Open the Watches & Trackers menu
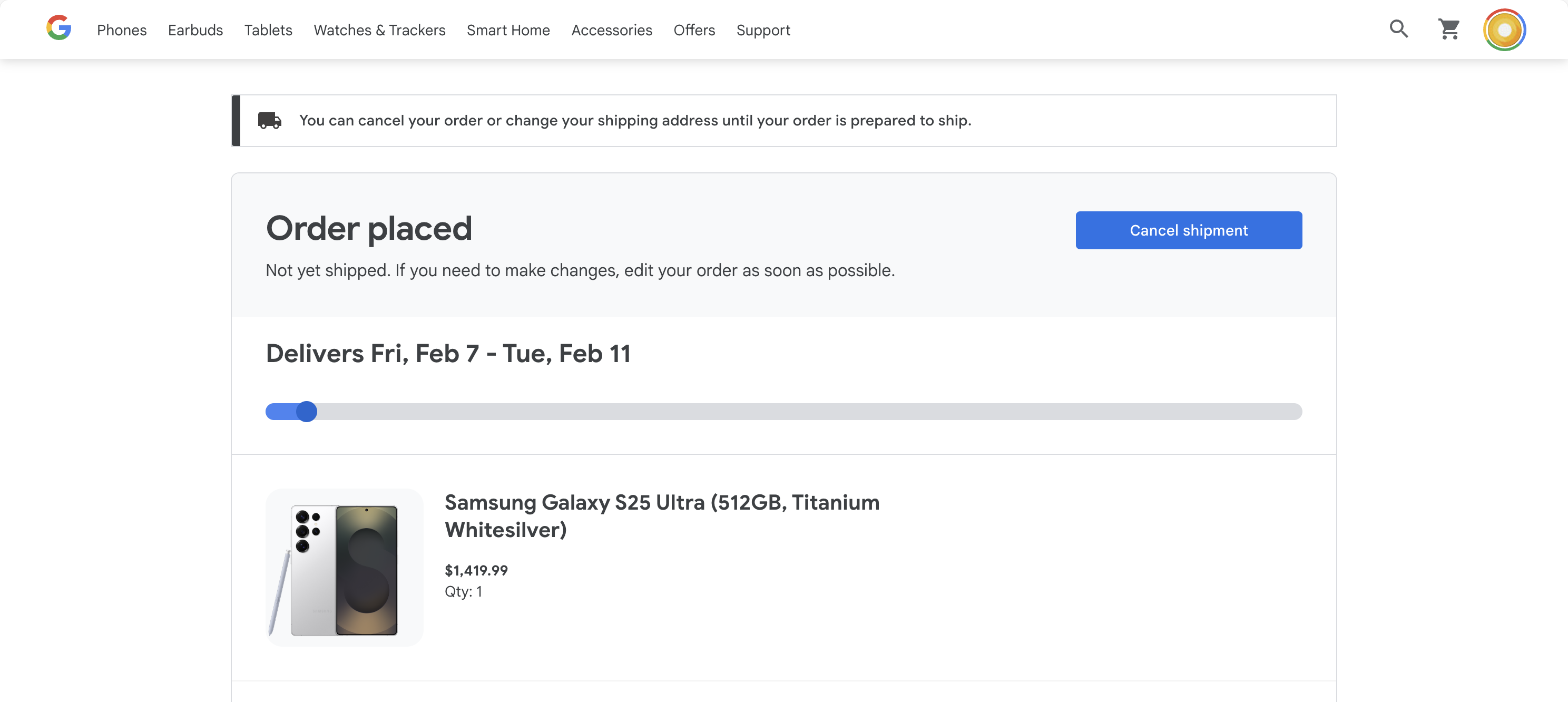Screen dimensions: 1568x702 coord(379,30)
